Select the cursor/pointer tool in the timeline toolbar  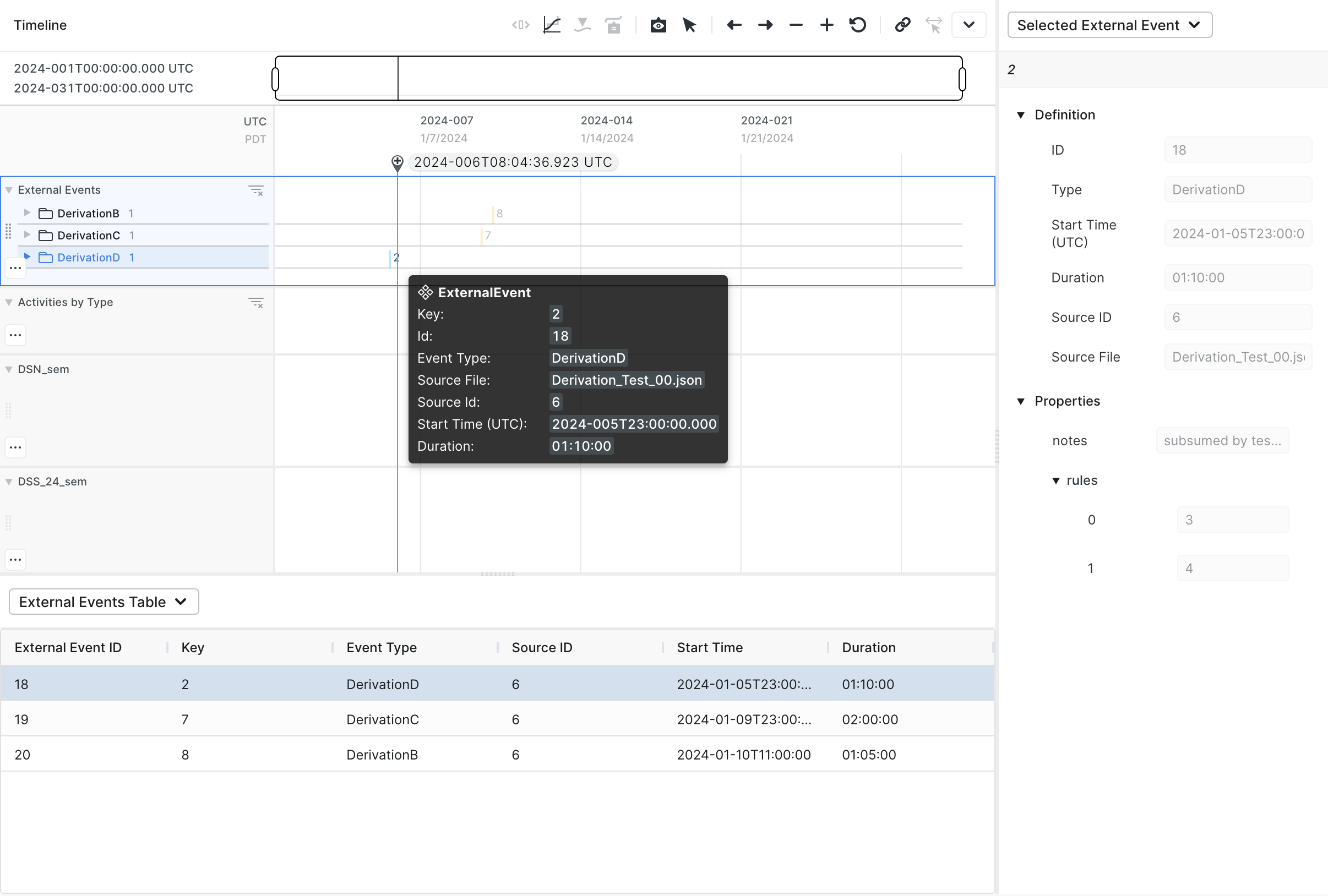pos(690,25)
